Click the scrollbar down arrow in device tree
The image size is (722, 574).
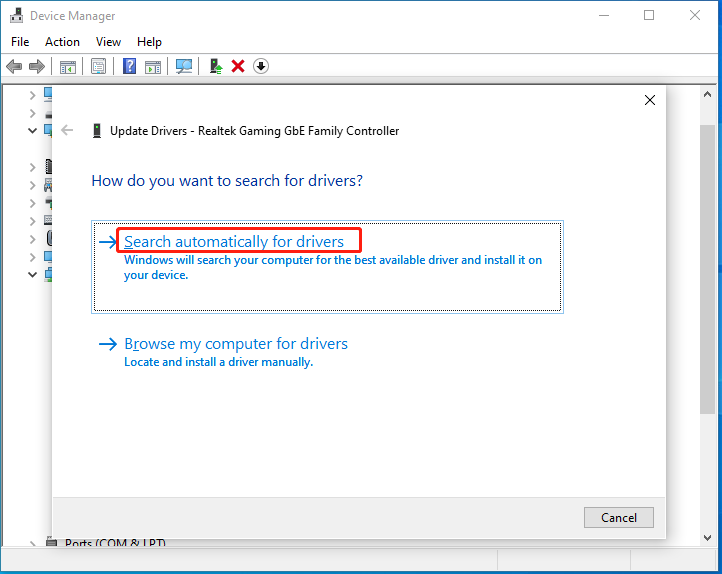707,538
